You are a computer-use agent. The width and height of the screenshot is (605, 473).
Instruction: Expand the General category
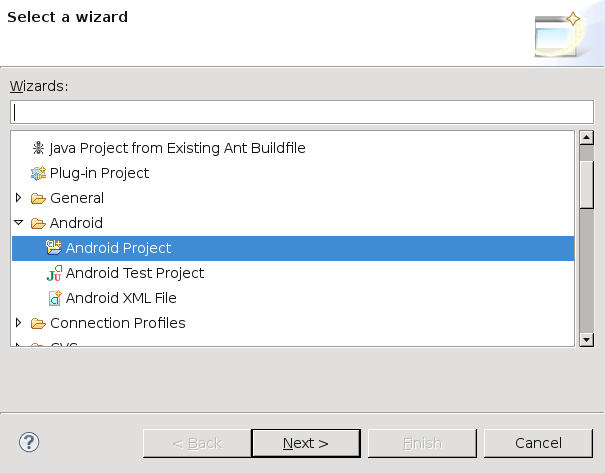(18, 198)
